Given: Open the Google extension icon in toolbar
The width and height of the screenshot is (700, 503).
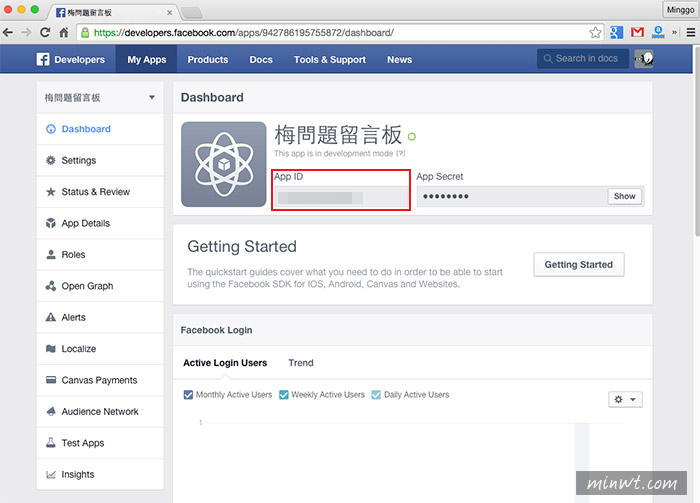Looking at the screenshot, I should click(x=616, y=33).
